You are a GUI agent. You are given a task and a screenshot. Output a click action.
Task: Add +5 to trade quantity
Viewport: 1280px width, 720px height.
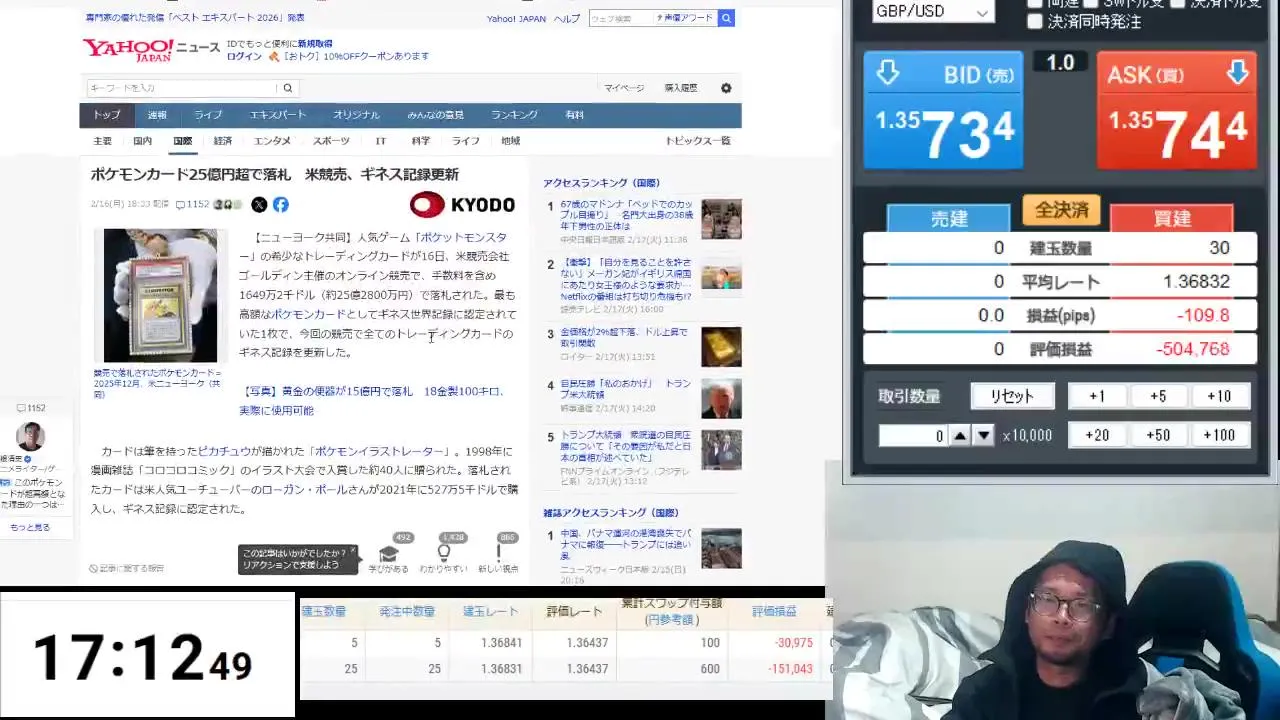1158,396
